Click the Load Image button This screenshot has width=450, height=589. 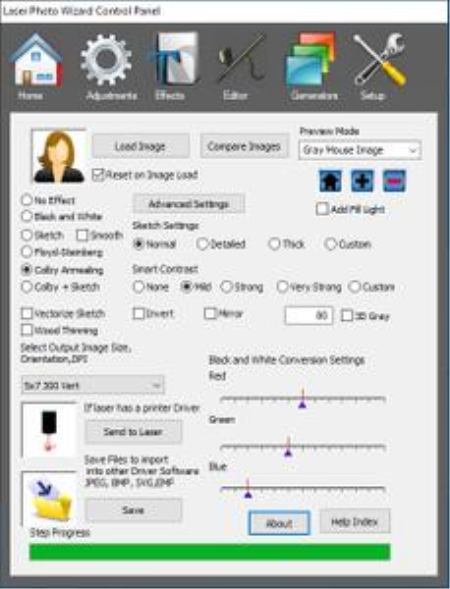coord(141,146)
